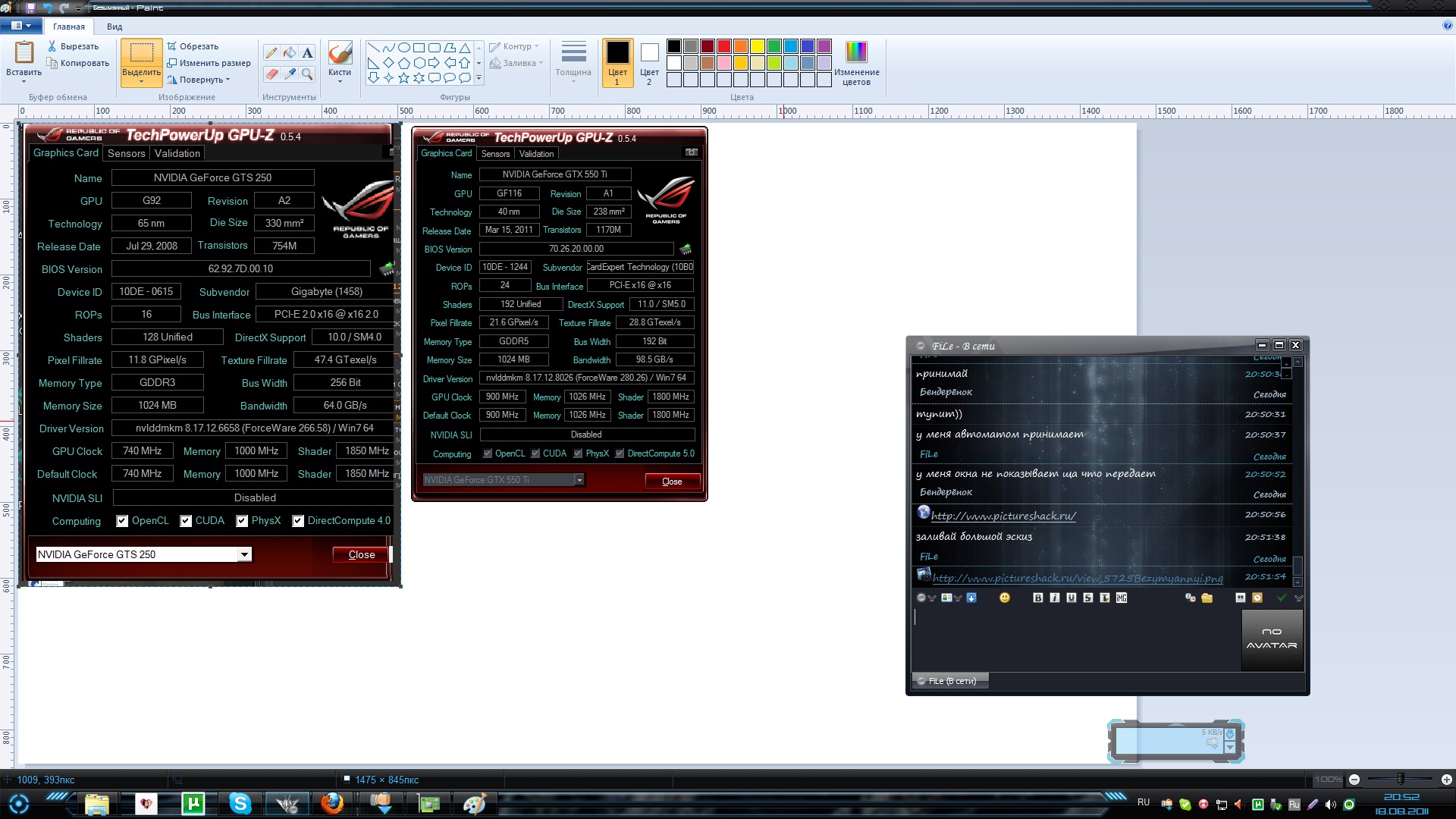This screenshot has height=819, width=1456.
Task: Select the Magnifier tool
Action: (307, 74)
